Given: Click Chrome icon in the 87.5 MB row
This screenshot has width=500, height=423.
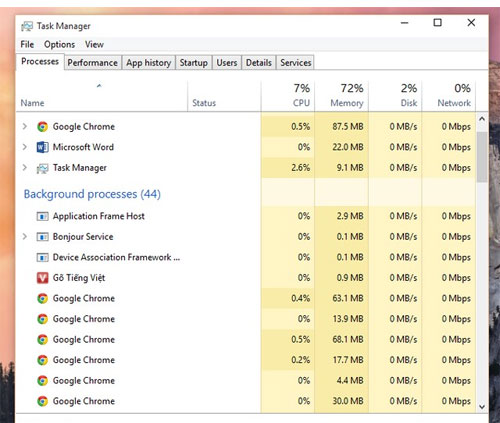Looking at the screenshot, I should [42, 127].
